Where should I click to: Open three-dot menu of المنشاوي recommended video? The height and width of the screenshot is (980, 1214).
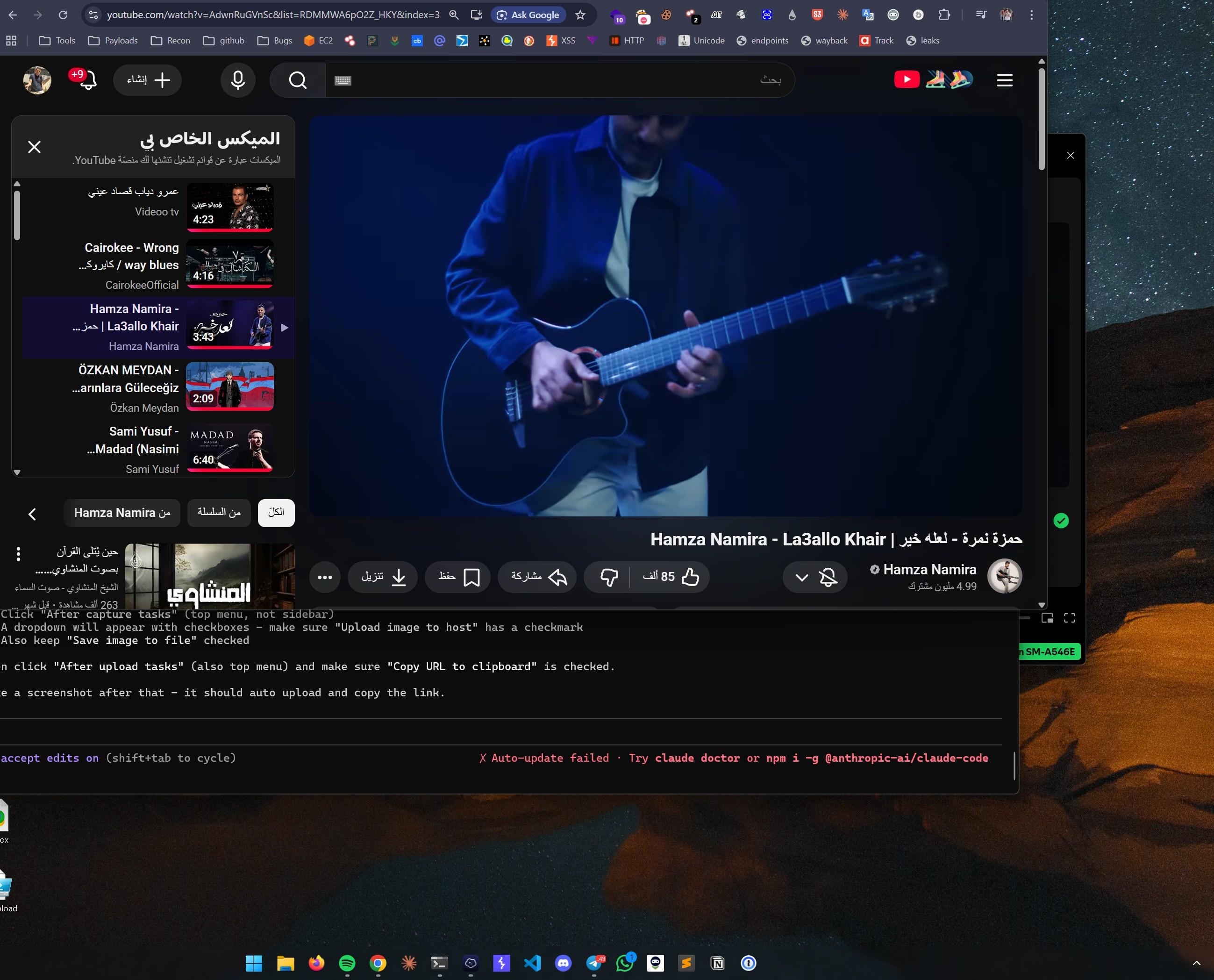click(x=19, y=554)
